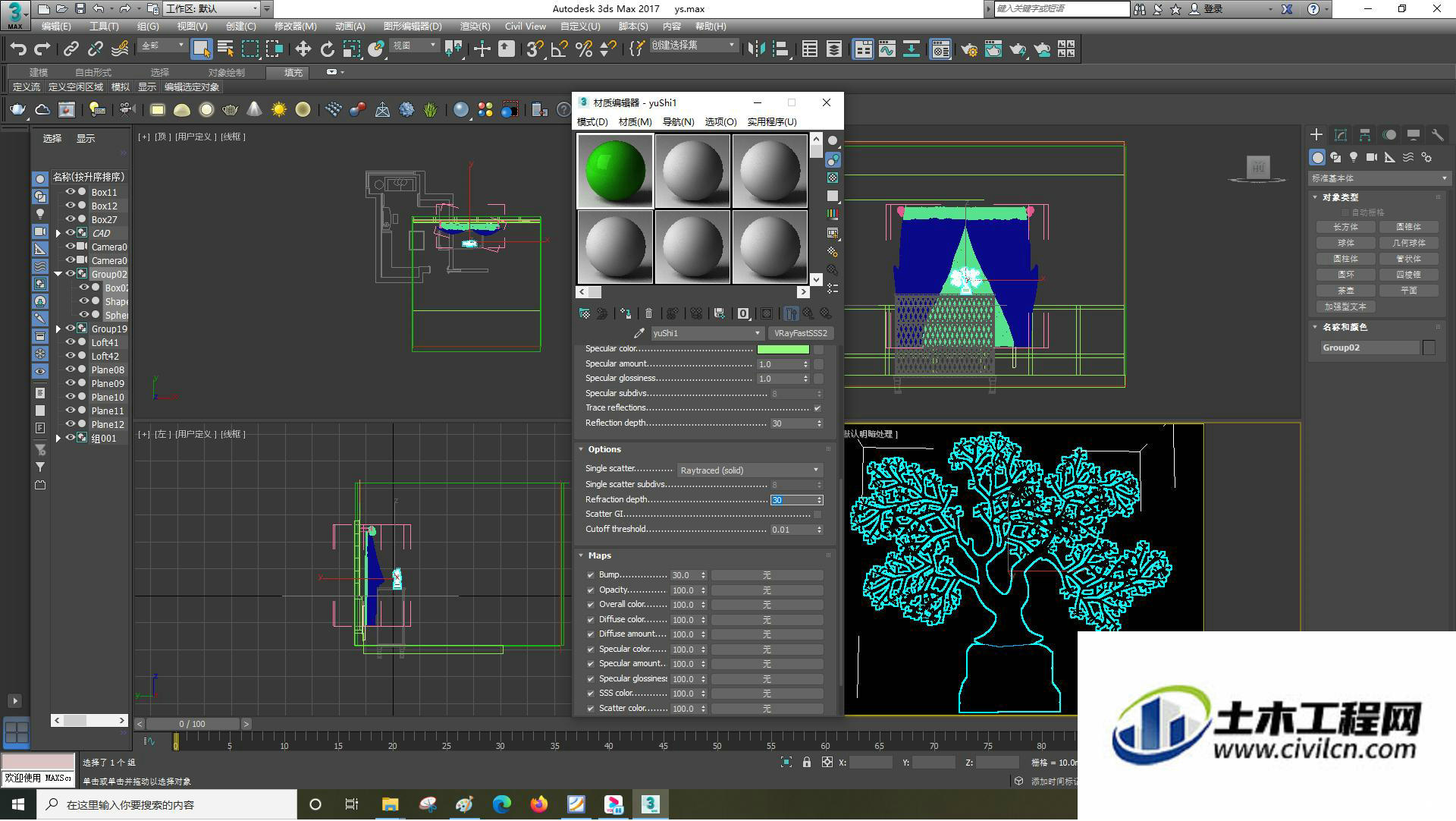Click the Redo arrow in main toolbar
1456x821 pixels.
click(x=42, y=49)
